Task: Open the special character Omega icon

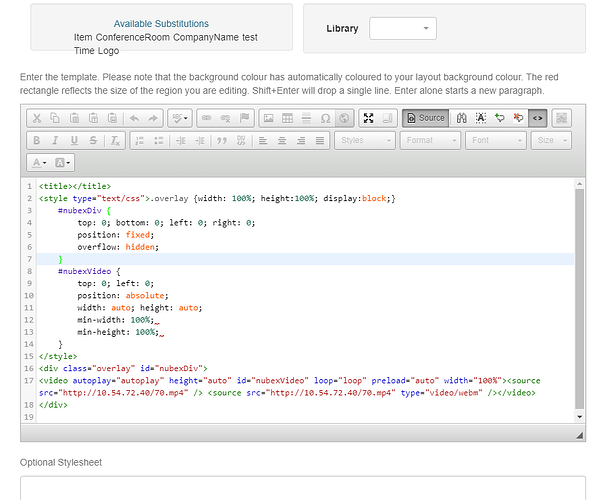Action: tap(325, 118)
